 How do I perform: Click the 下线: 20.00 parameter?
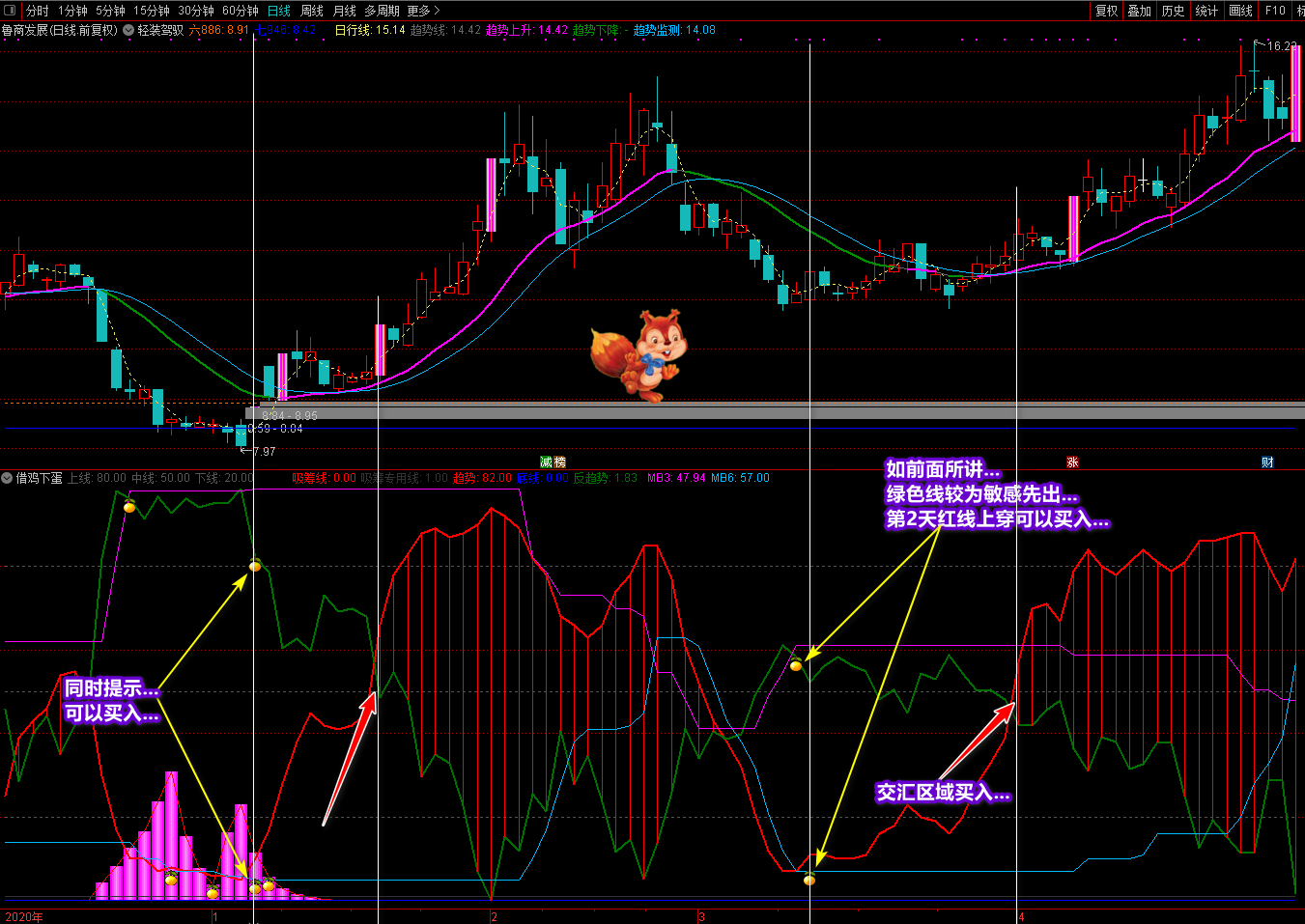pyautogui.click(x=224, y=478)
